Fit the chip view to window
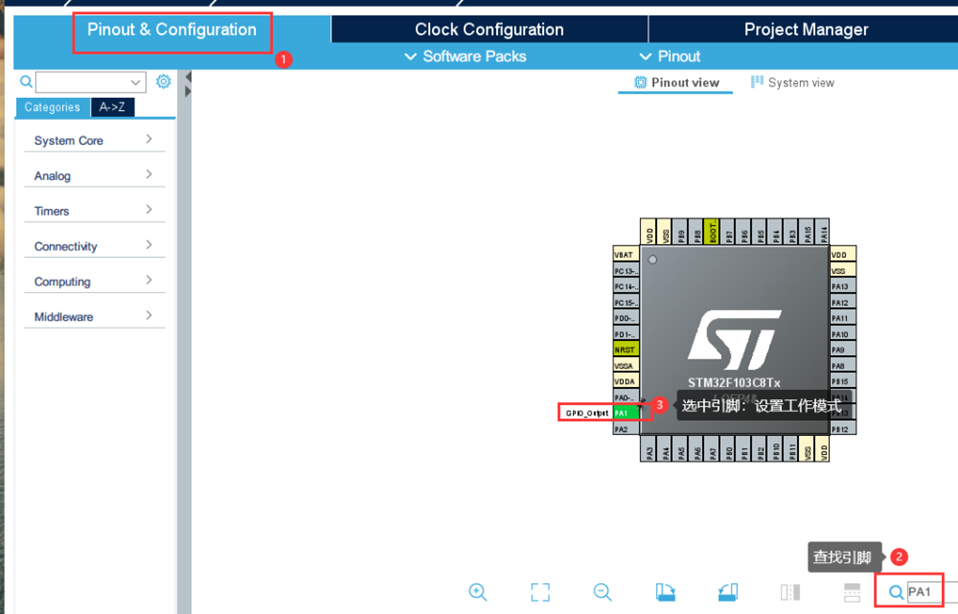Screen dimensions: 958x614 (x=540, y=592)
